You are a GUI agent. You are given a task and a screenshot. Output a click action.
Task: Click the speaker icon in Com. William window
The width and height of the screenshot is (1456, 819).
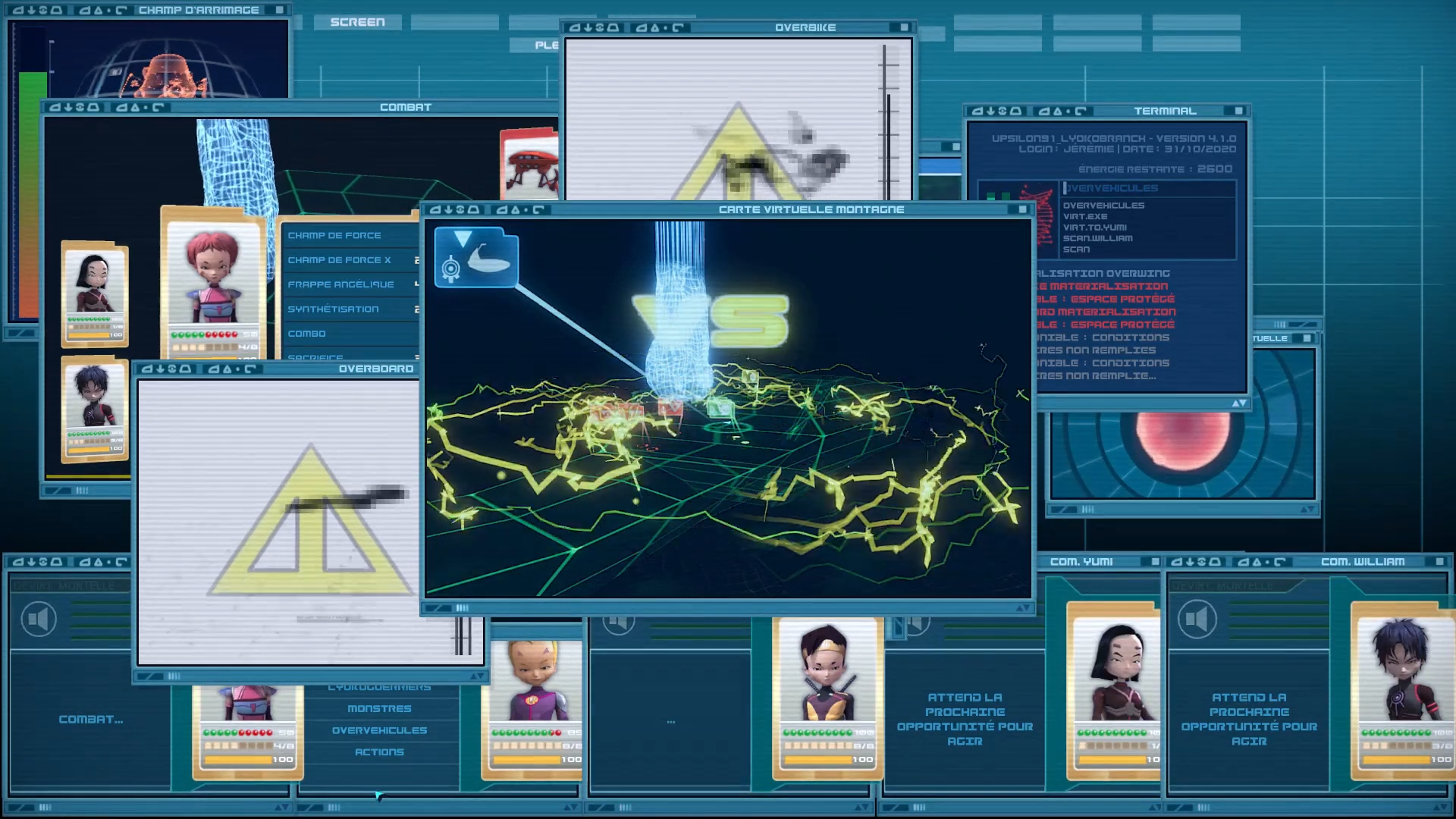point(1197,619)
